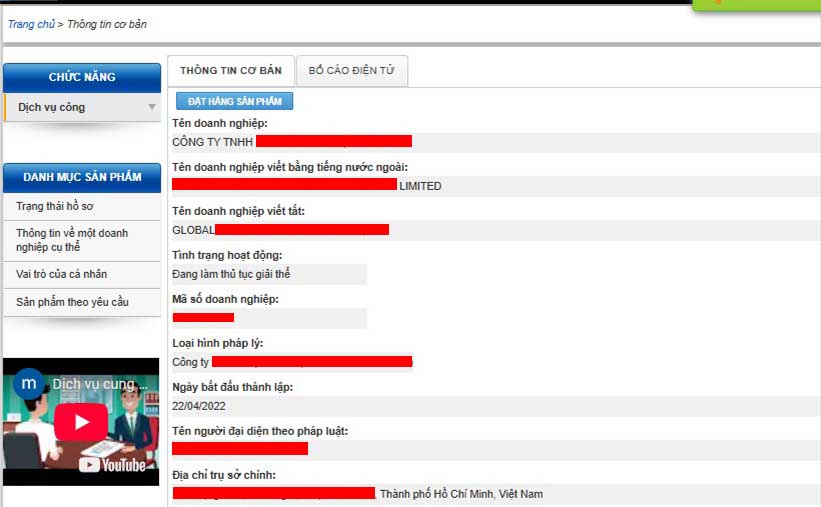The height and width of the screenshot is (507, 821).
Task: Switch to the Bố cáo điện tử tab
Action: [351, 71]
